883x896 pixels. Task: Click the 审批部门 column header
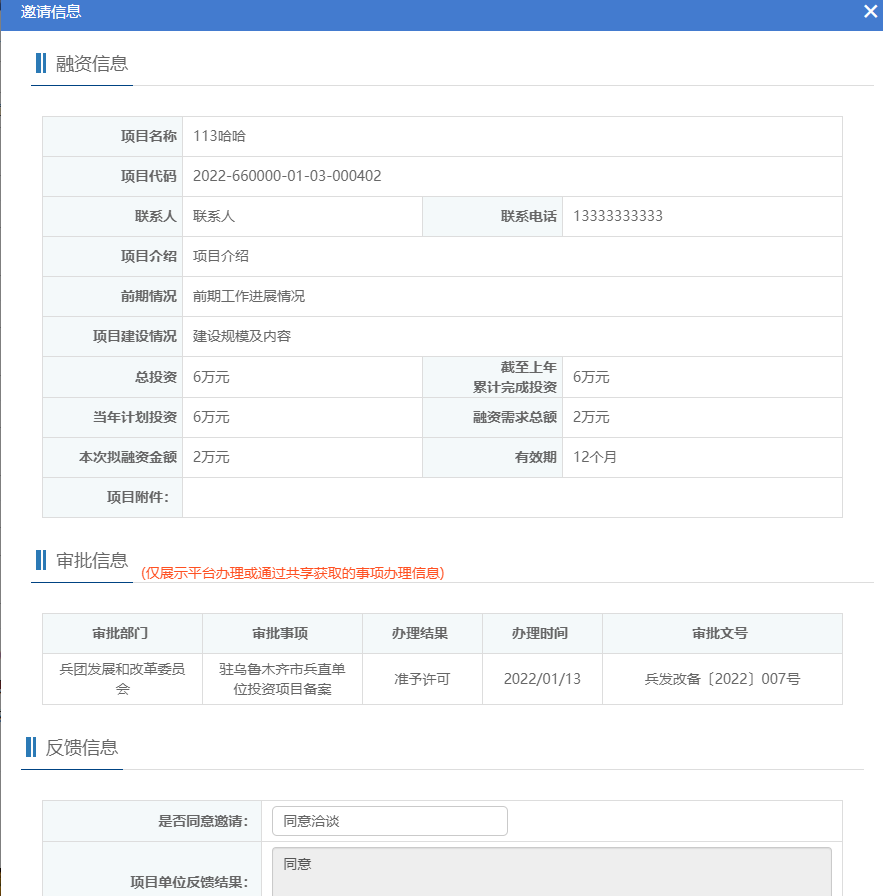point(122,633)
